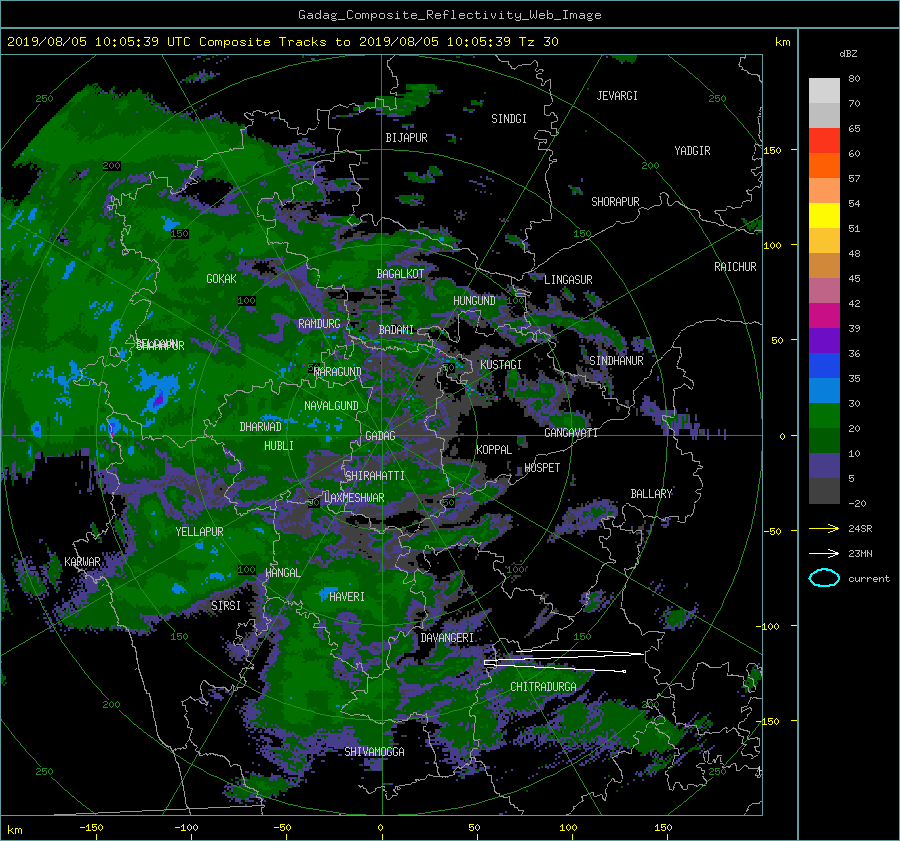Click the KUSTAGI city label
This screenshot has width=900, height=841.
(501, 365)
